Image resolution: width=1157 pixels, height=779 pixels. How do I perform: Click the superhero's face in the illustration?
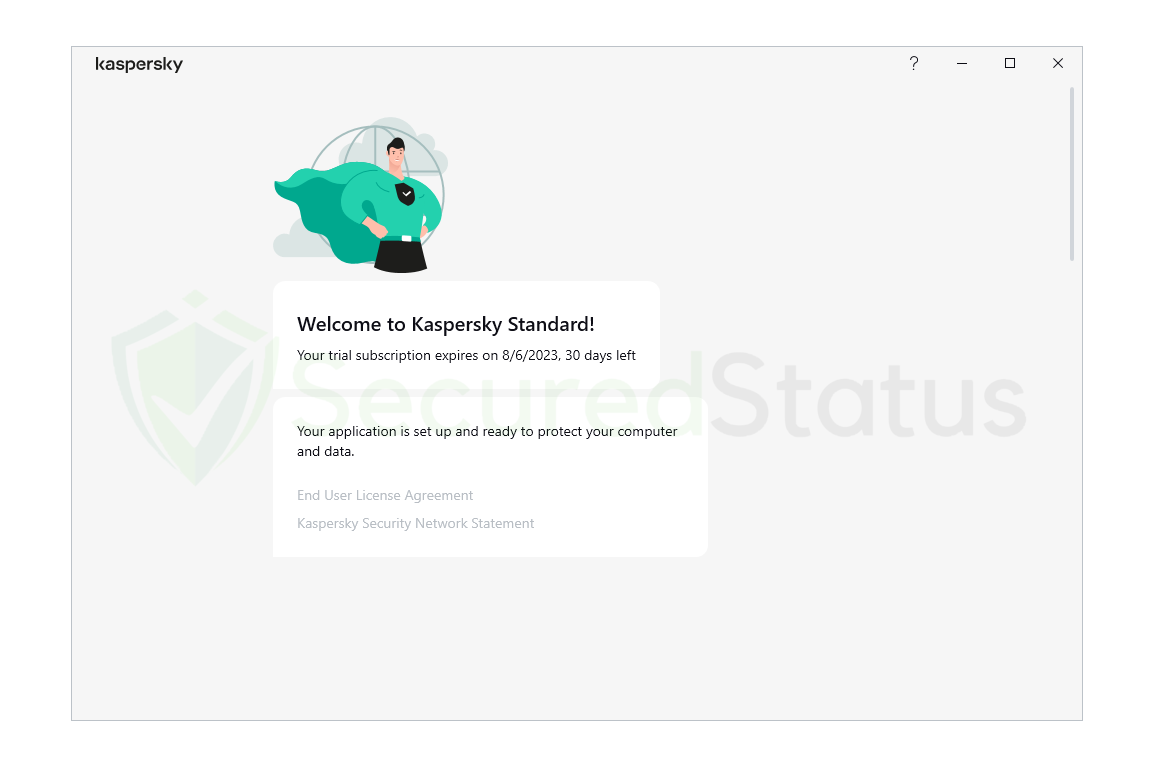(x=397, y=156)
